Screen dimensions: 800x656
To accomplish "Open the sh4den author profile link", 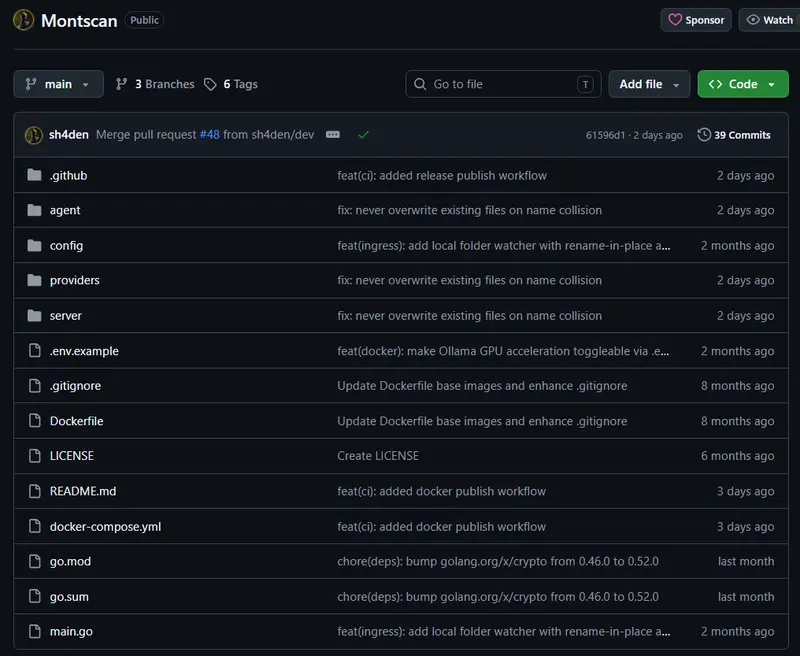I will (69, 135).
